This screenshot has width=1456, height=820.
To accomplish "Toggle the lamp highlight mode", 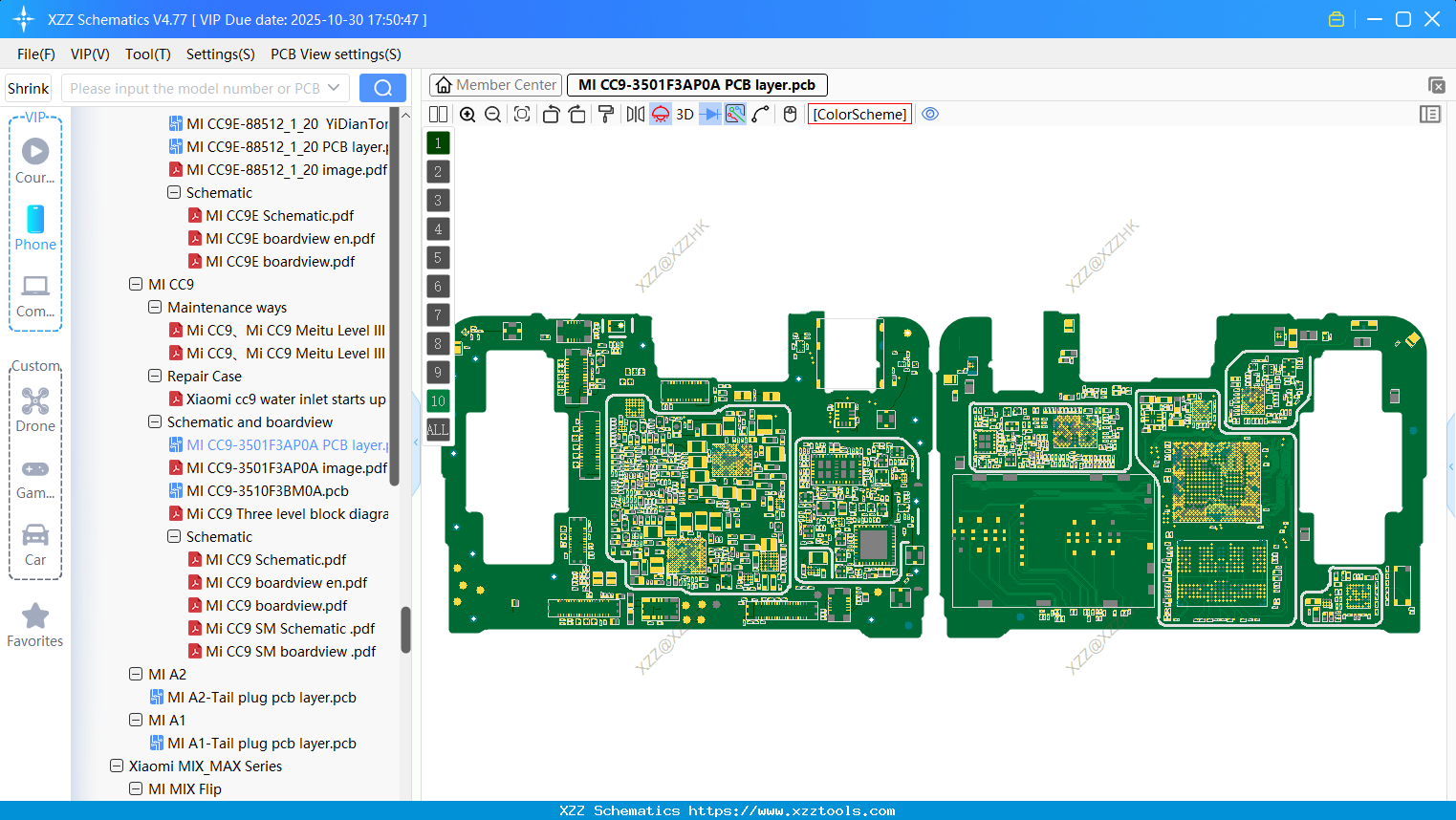I will click(659, 114).
